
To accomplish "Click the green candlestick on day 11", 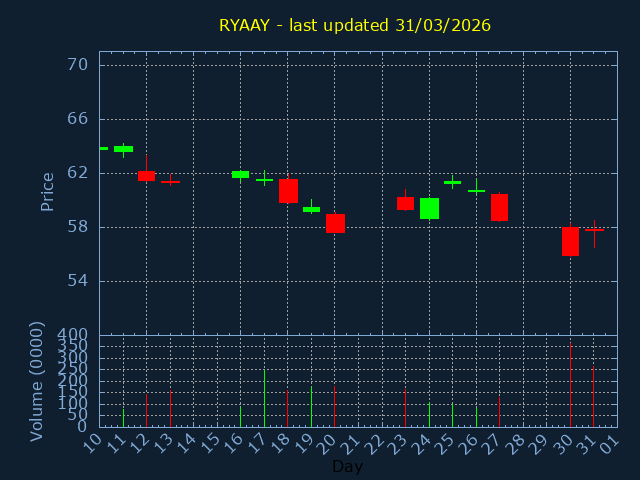I will pos(123,149).
